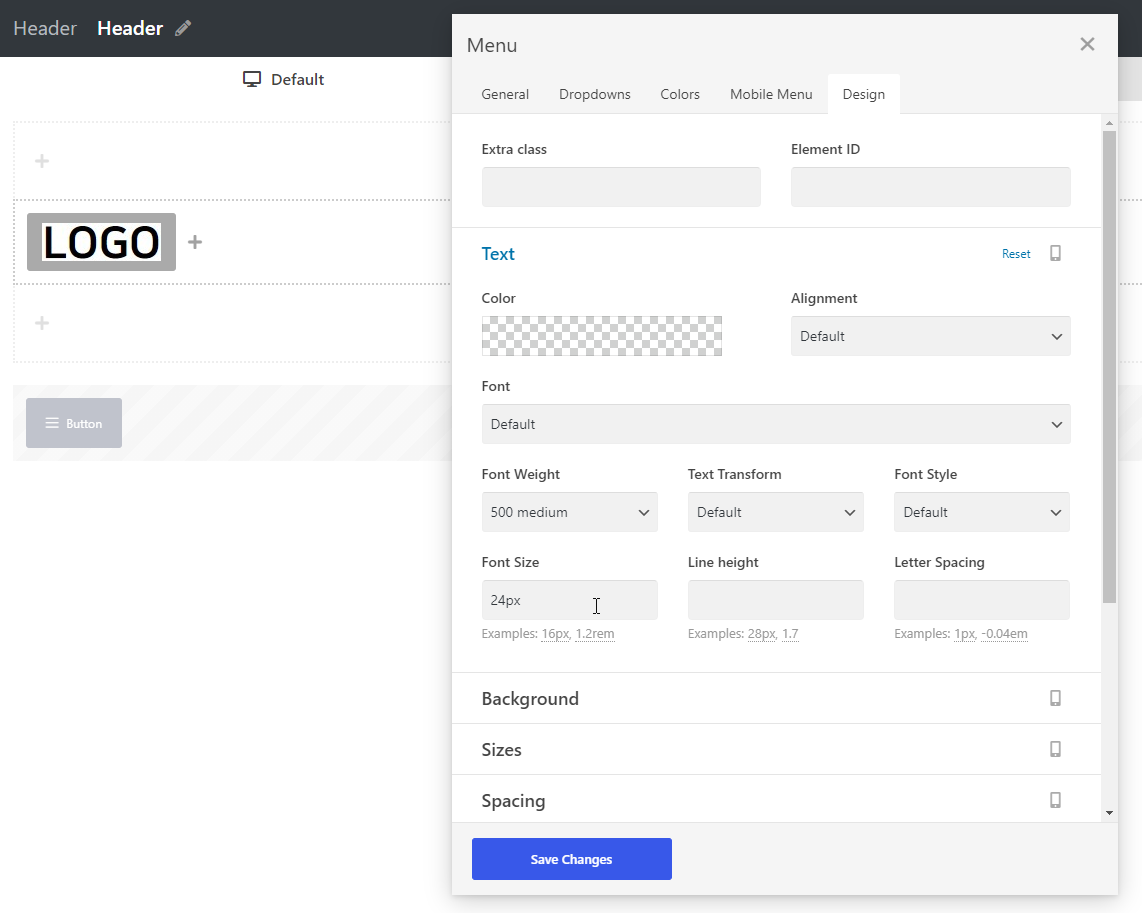Toggle responsive icon in Background section

tap(1055, 698)
